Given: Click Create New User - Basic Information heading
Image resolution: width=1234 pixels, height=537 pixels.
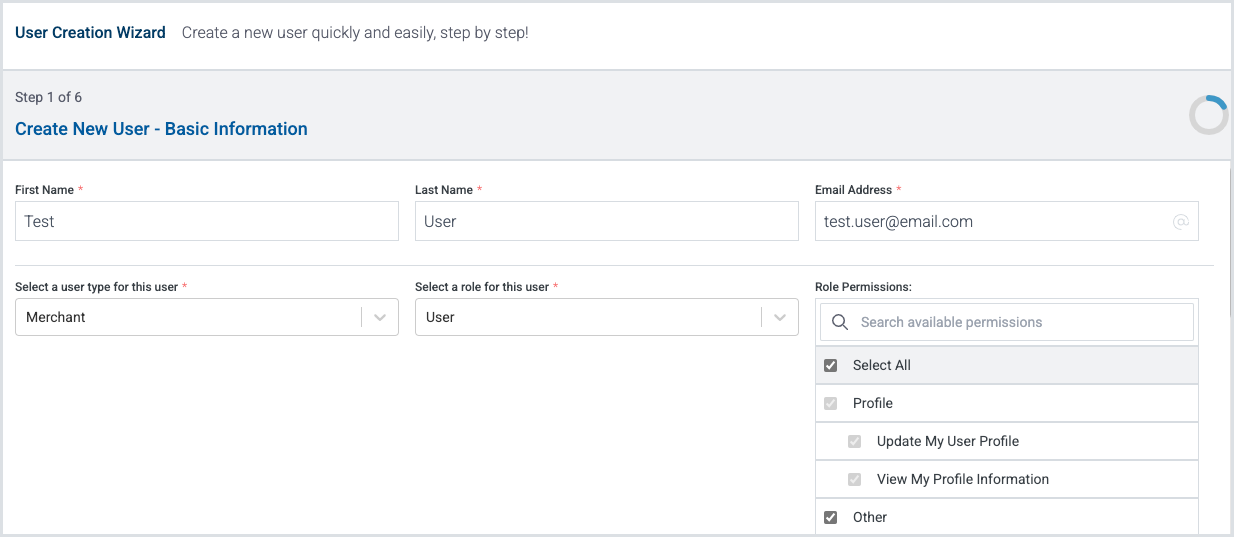Looking at the screenshot, I should point(161,129).
